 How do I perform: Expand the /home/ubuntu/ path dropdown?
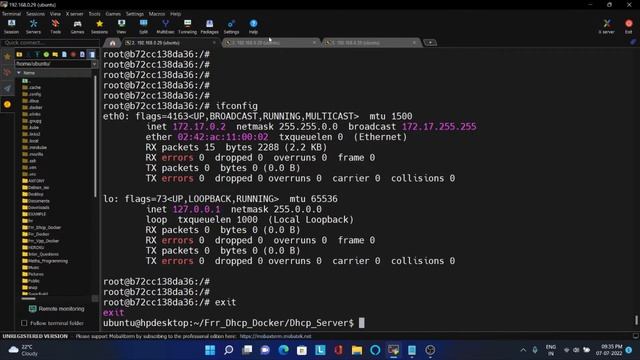pos(94,64)
